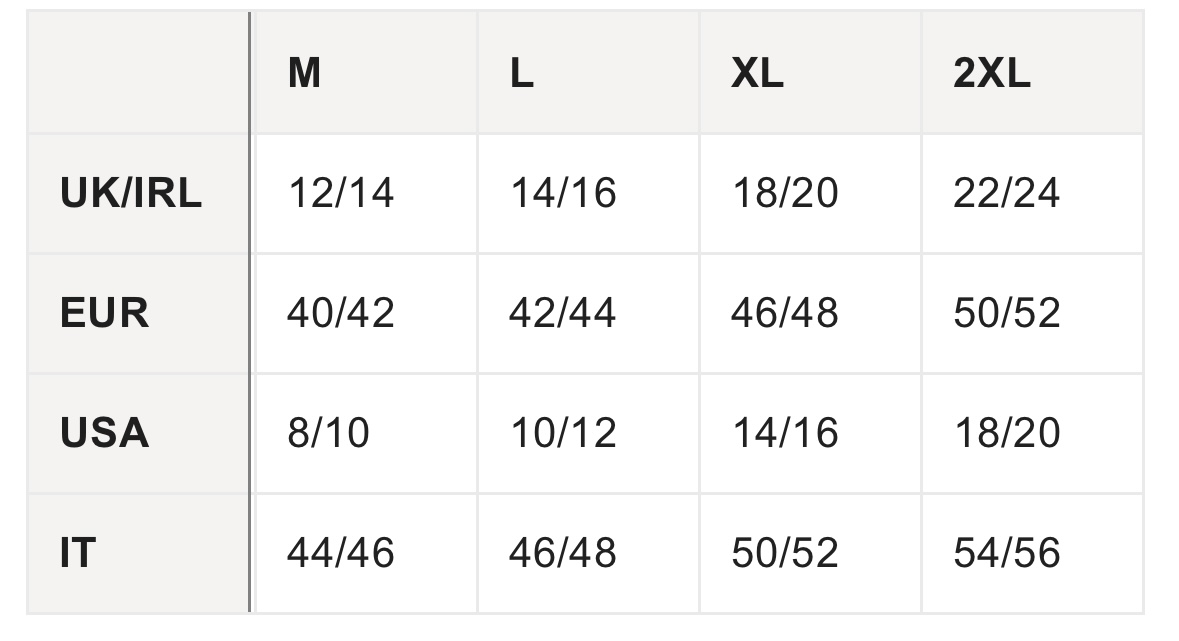Select USA size 8/10 cell

pos(366,433)
